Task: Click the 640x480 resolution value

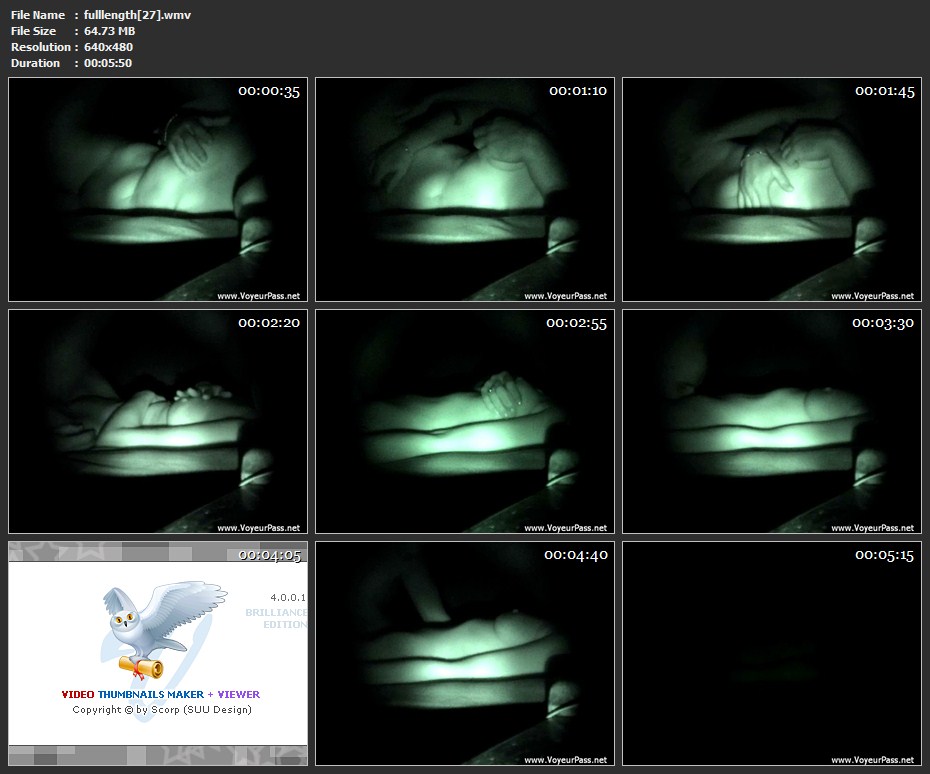Action: pyautogui.click(x=108, y=47)
